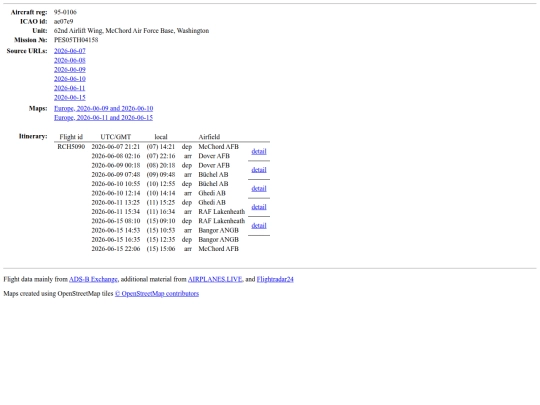Click UTC time 2026-06-09 00:18
540x405 pixels.
[116, 165]
